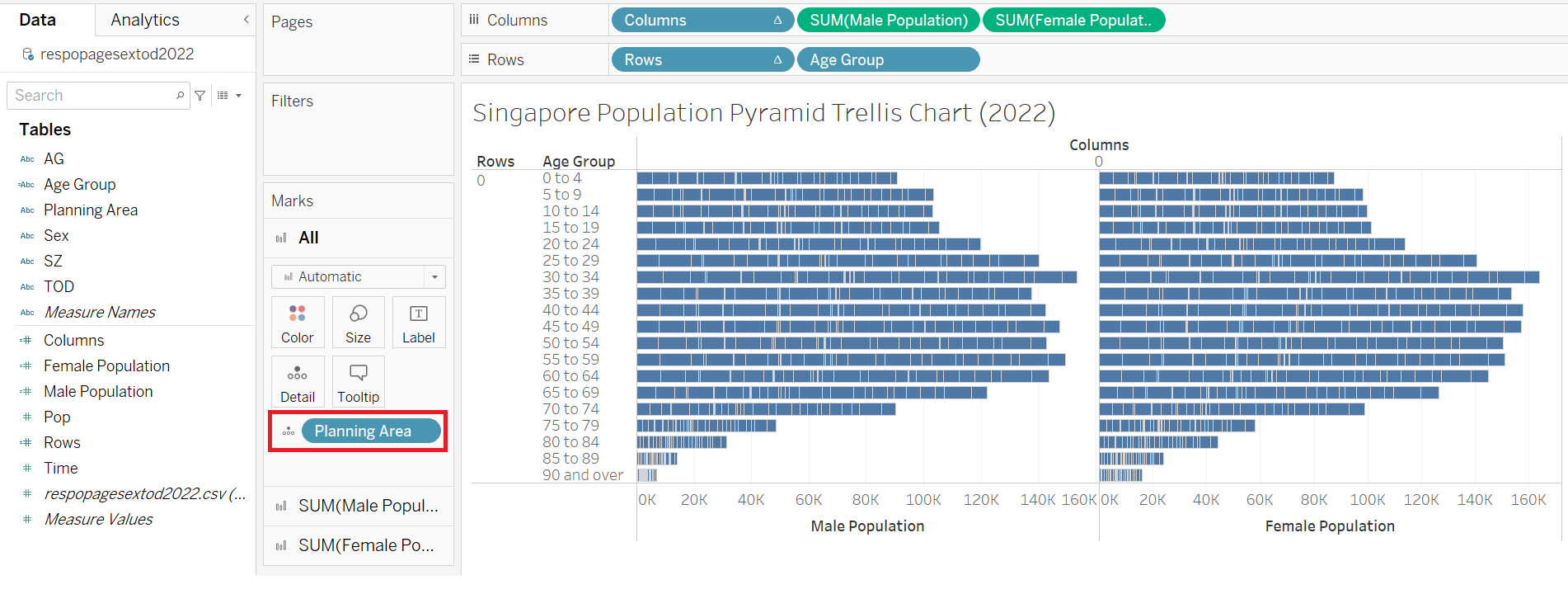This screenshot has width=1568, height=594.
Task: Open the Detail mark control
Action: click(x=297, y=382)
